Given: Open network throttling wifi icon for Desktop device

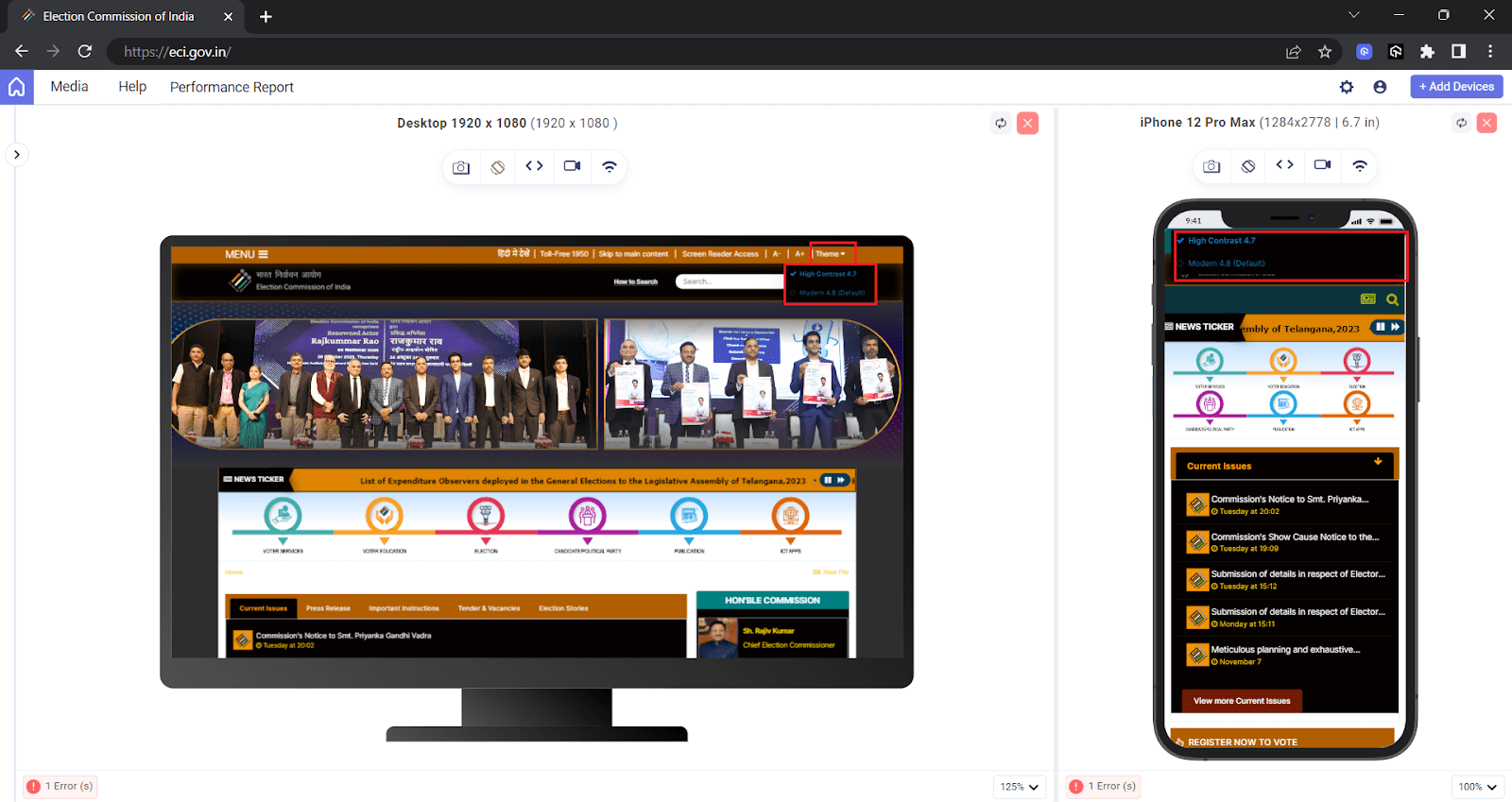Looking at the screenshot, I should 610,166.
